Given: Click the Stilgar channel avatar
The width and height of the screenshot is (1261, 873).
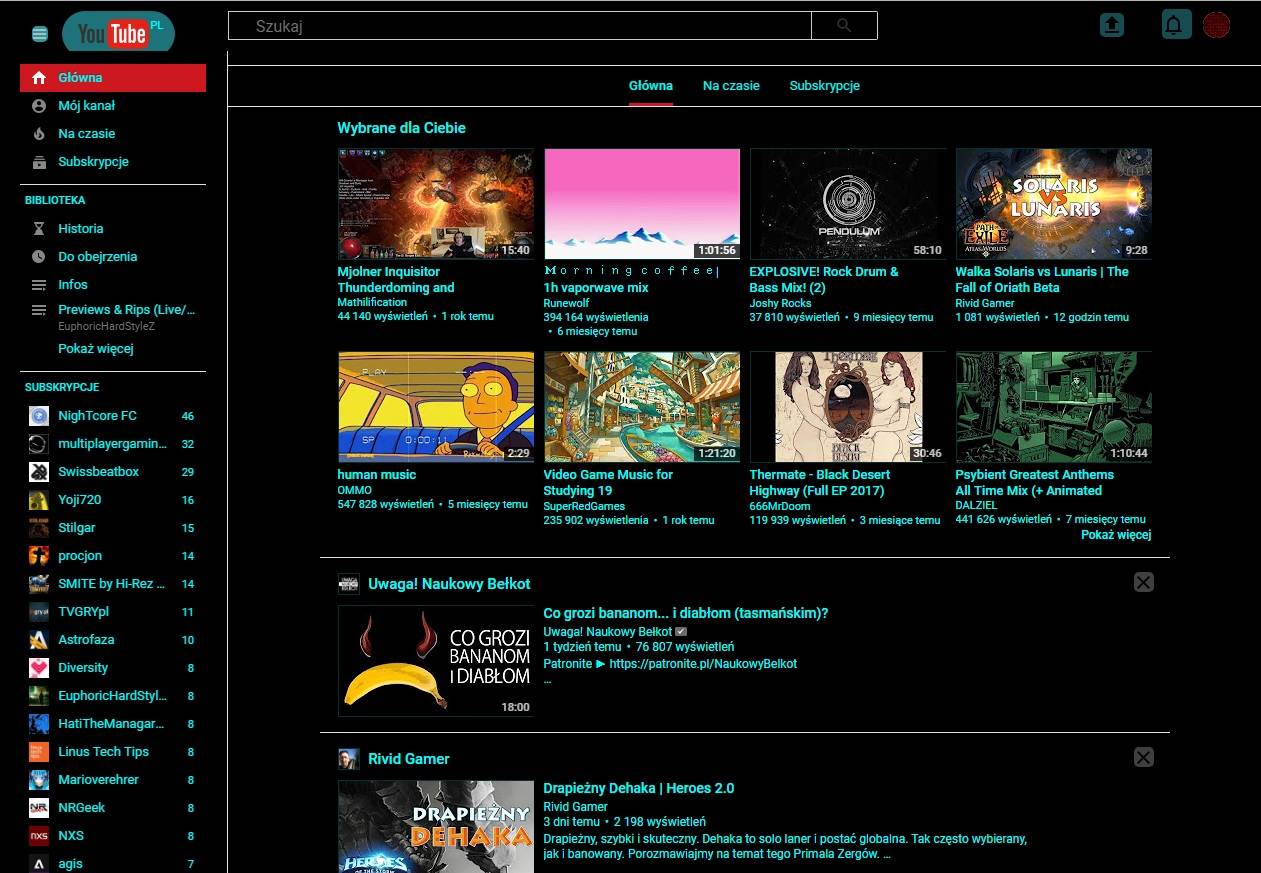Looking at the screenshot, I should [39, 528].
